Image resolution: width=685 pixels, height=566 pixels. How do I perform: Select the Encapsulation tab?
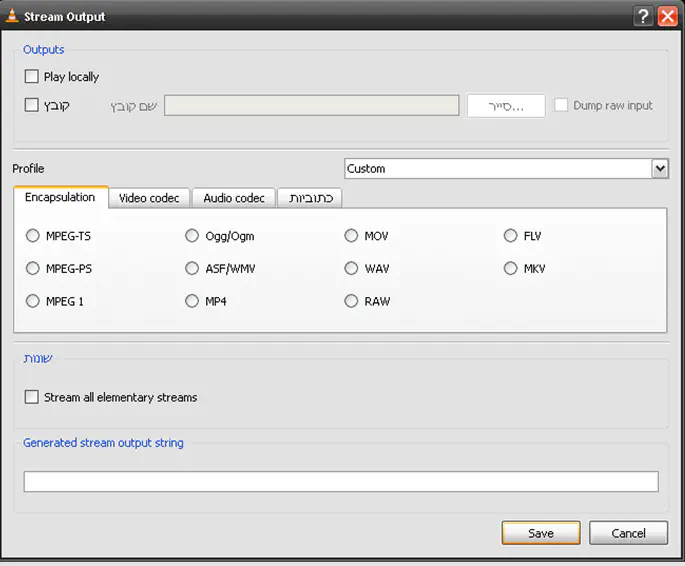60,197
